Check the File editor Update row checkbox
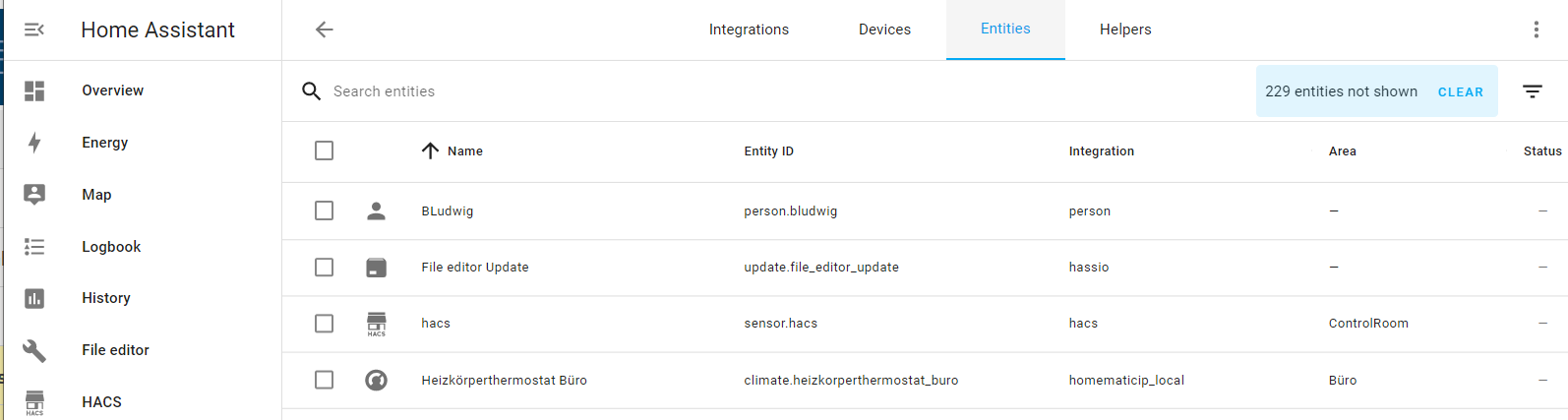Screen dimensions: 1568x420 [x=324, y=268]
